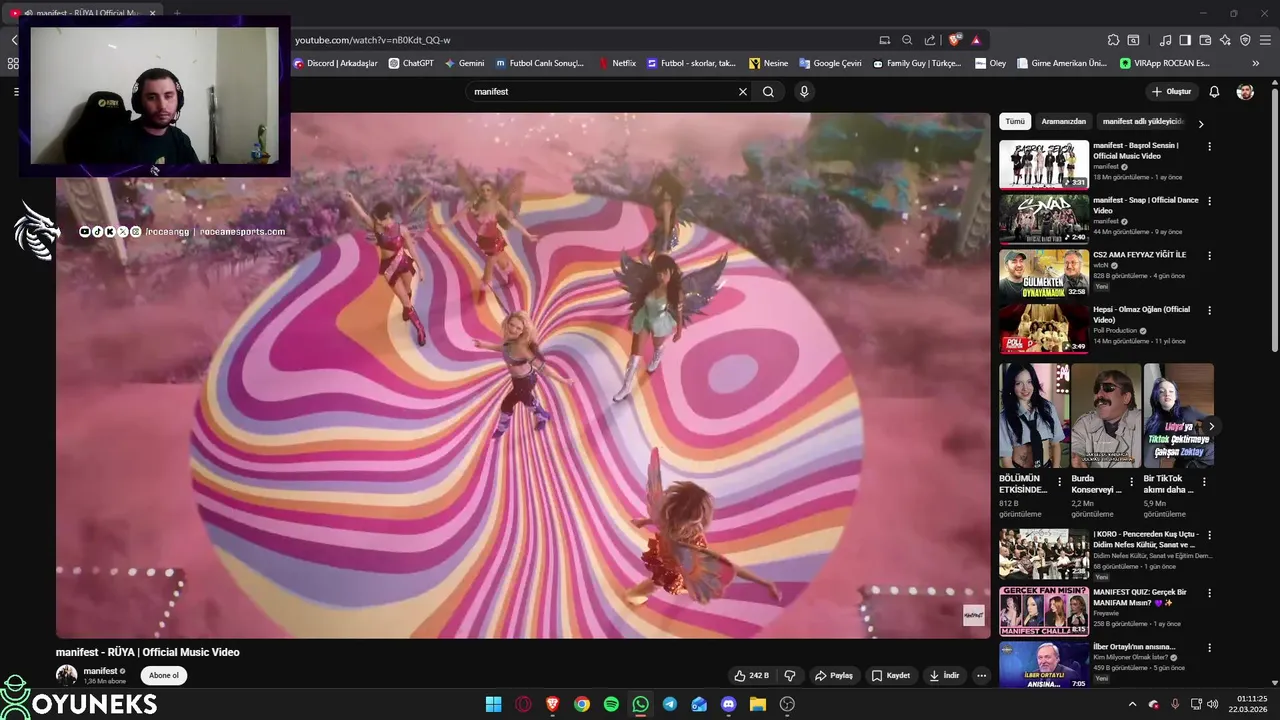1280x720 pixels.
Task: Clear the YouTube search box with X
Action: 743,91
